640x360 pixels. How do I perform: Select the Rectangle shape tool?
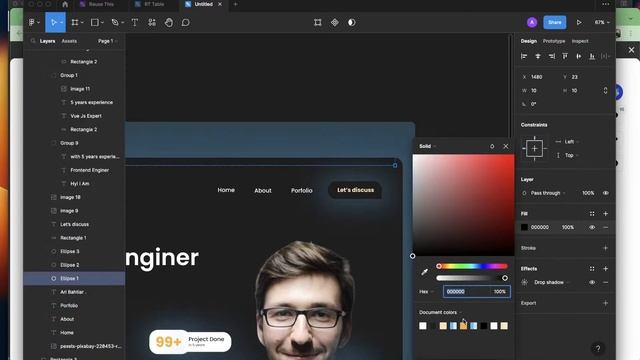95,22
